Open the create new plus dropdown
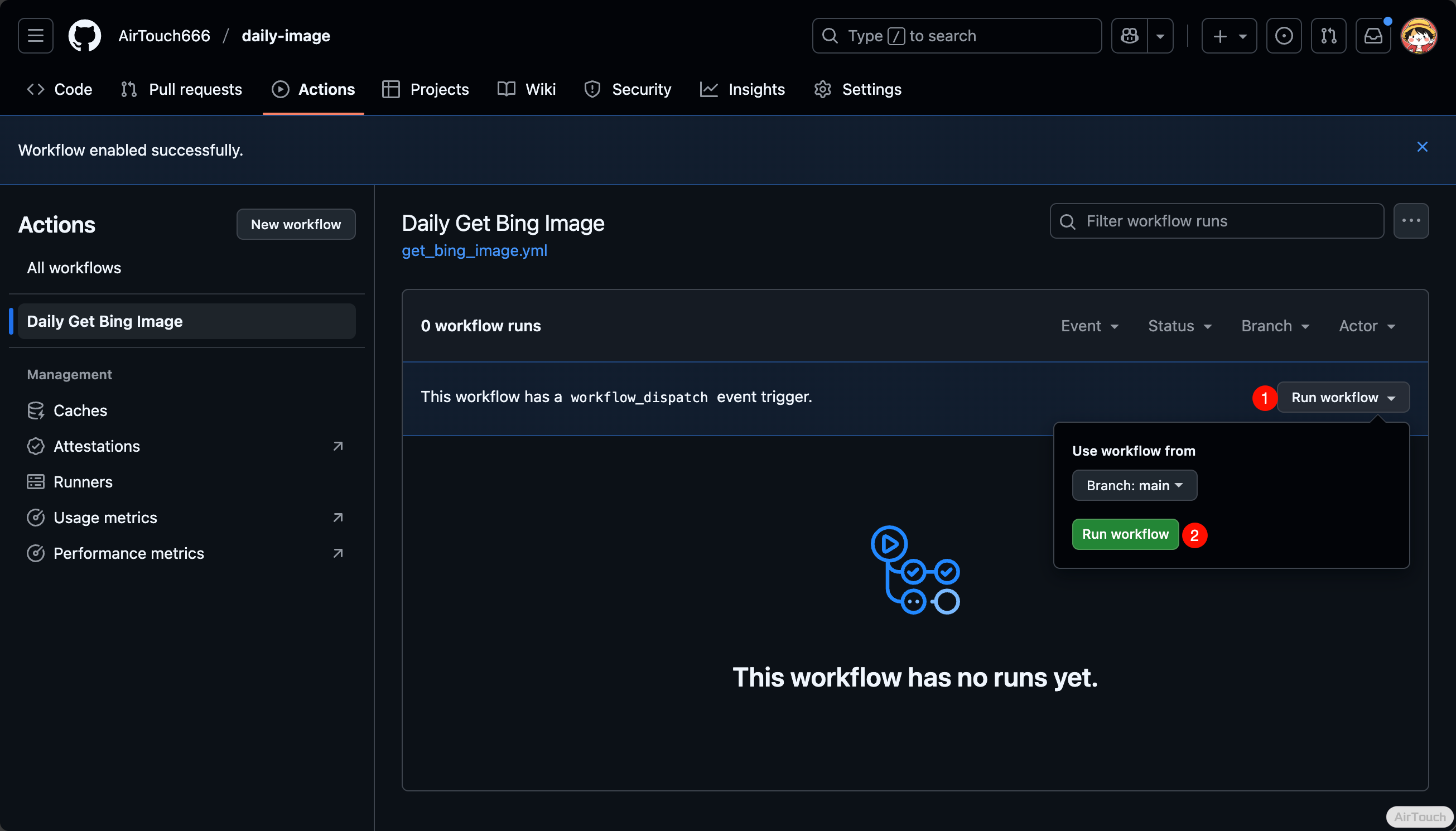This screenshot has width=1456, height=831. 1229,36
